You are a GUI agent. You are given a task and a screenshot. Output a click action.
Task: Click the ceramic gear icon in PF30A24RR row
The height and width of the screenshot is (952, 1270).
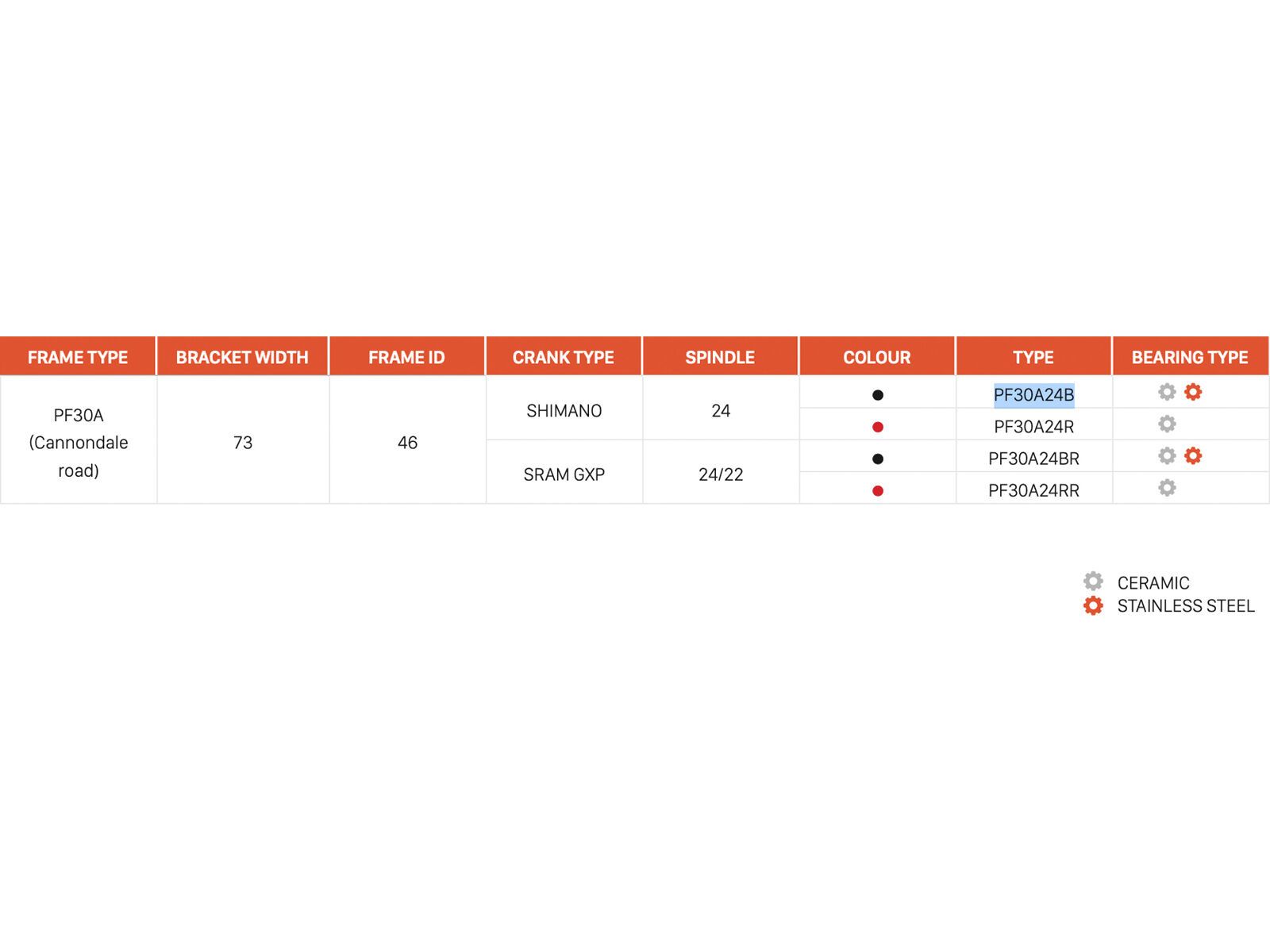pyautogui.click(x=1167, y=488)
